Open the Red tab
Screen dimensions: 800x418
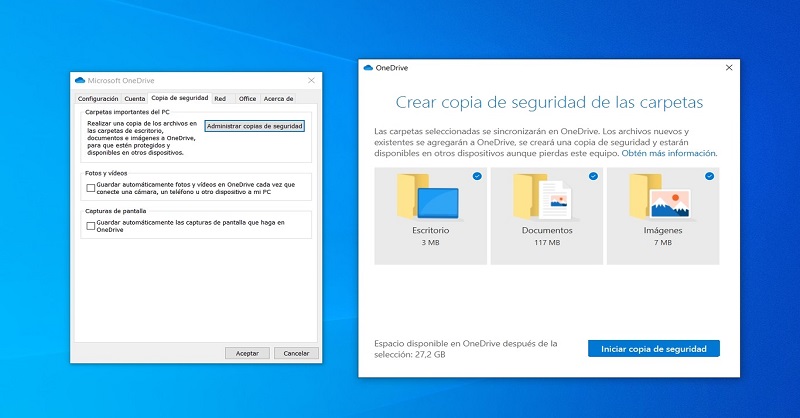(220, 99)
